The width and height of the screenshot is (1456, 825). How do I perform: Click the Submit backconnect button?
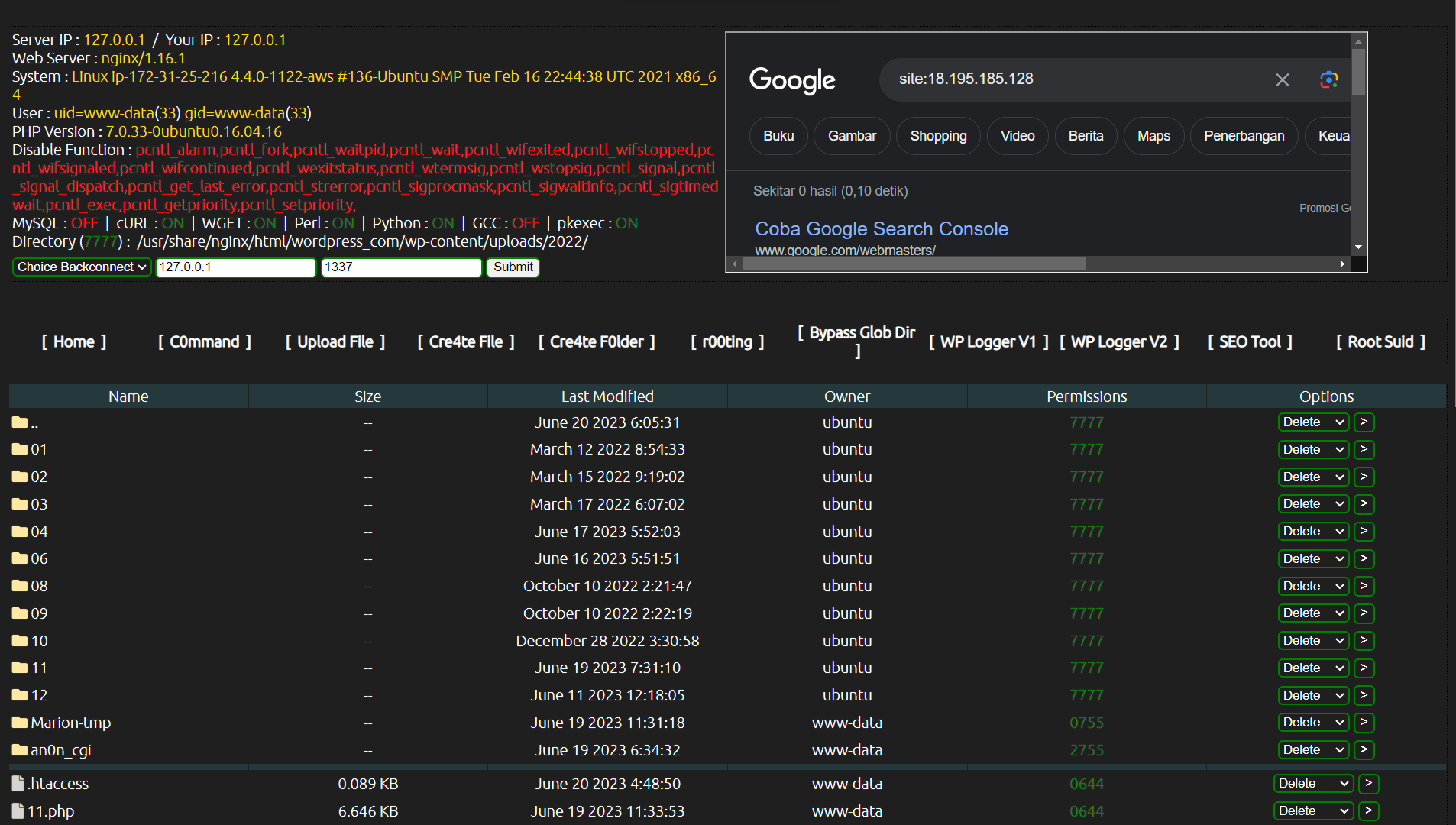(513, 267)
